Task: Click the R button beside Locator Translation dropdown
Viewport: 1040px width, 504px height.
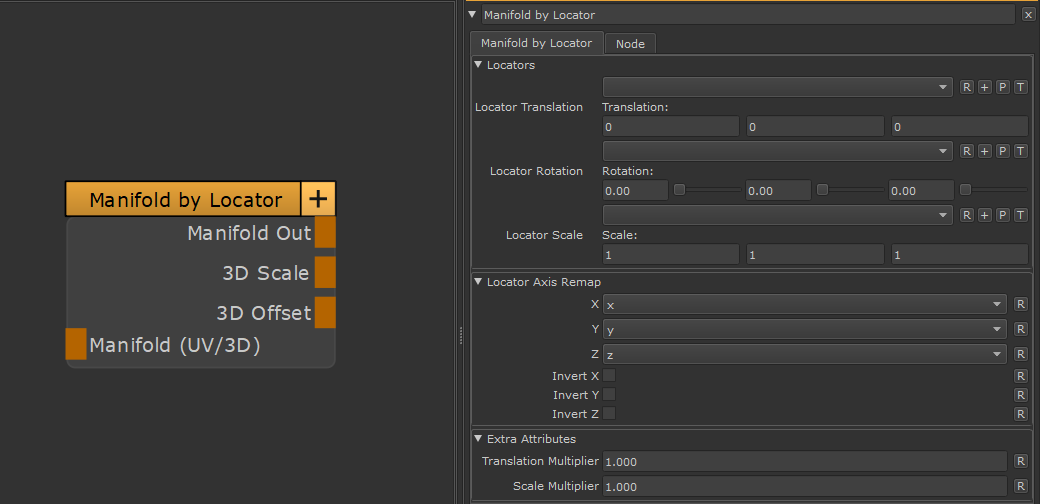Action: click(967, 88)
